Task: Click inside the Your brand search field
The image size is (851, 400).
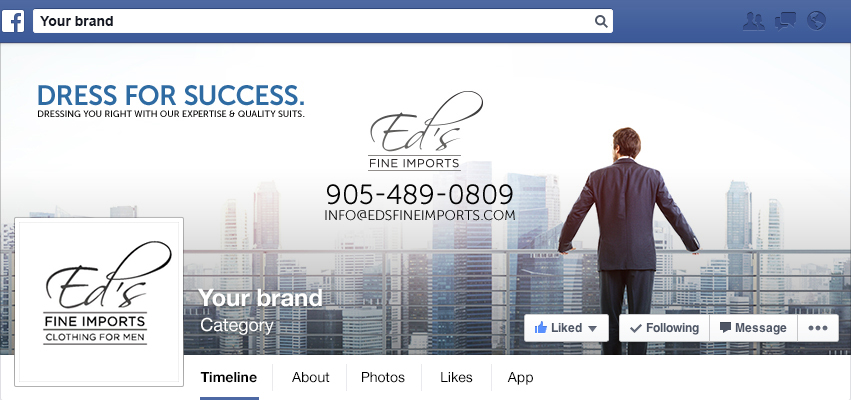Action: coord(315,21)
